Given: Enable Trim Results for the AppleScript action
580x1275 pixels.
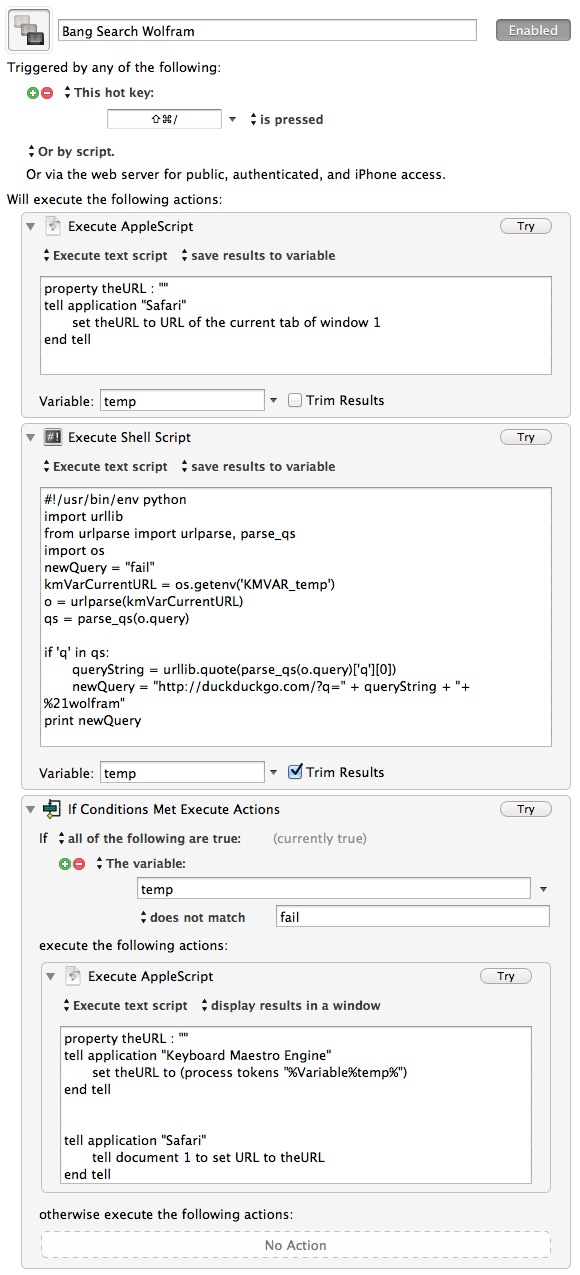Looking at the screenshot, I should [295, 400].
